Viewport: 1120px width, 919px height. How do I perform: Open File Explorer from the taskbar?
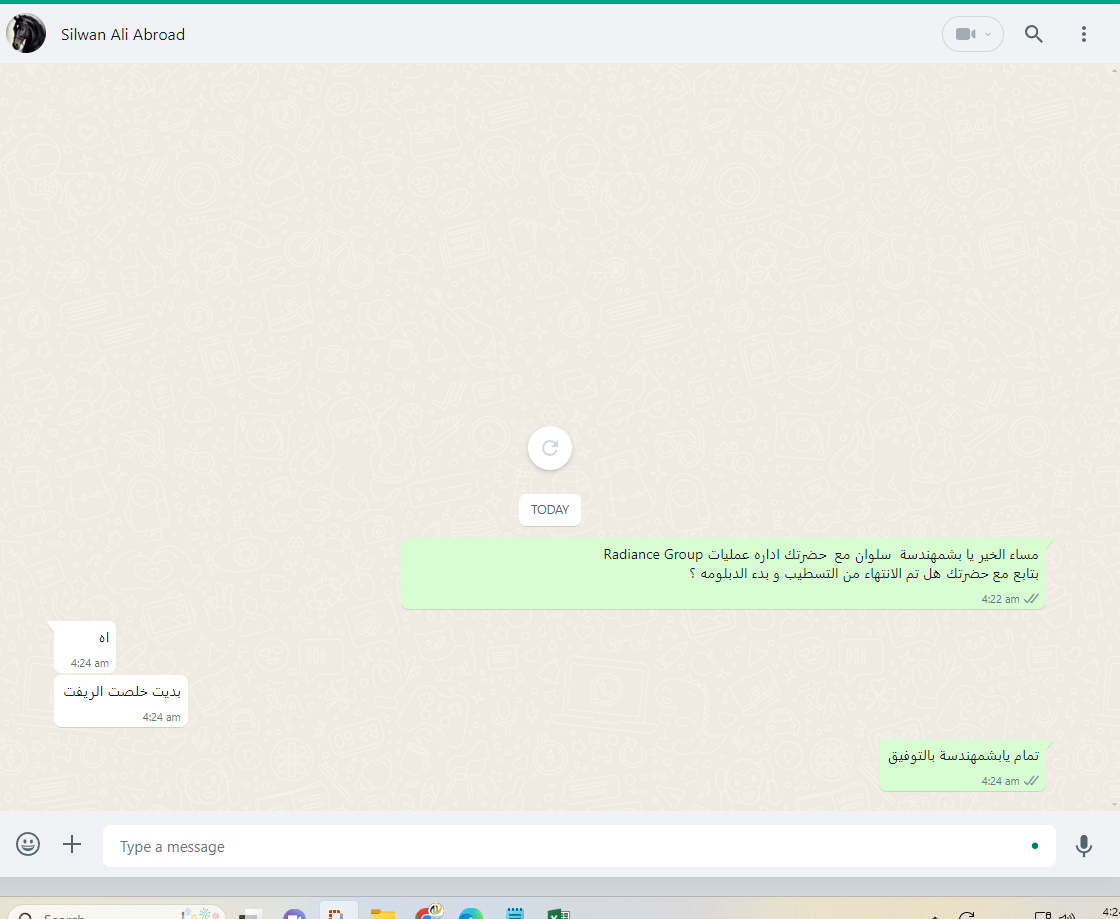(x=383, y=913)
